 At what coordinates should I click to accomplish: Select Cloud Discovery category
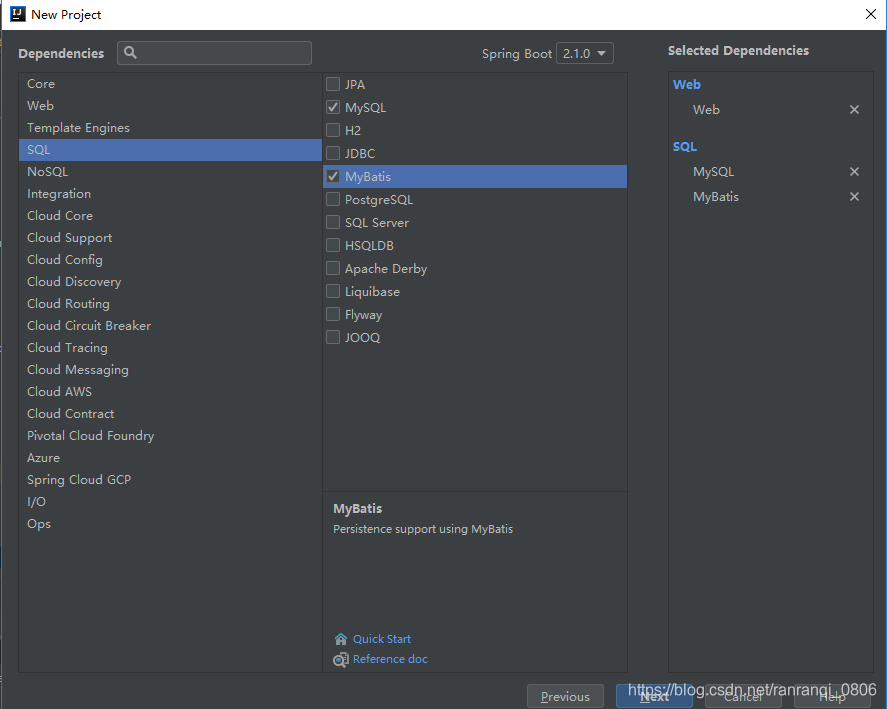pos(170,282)
